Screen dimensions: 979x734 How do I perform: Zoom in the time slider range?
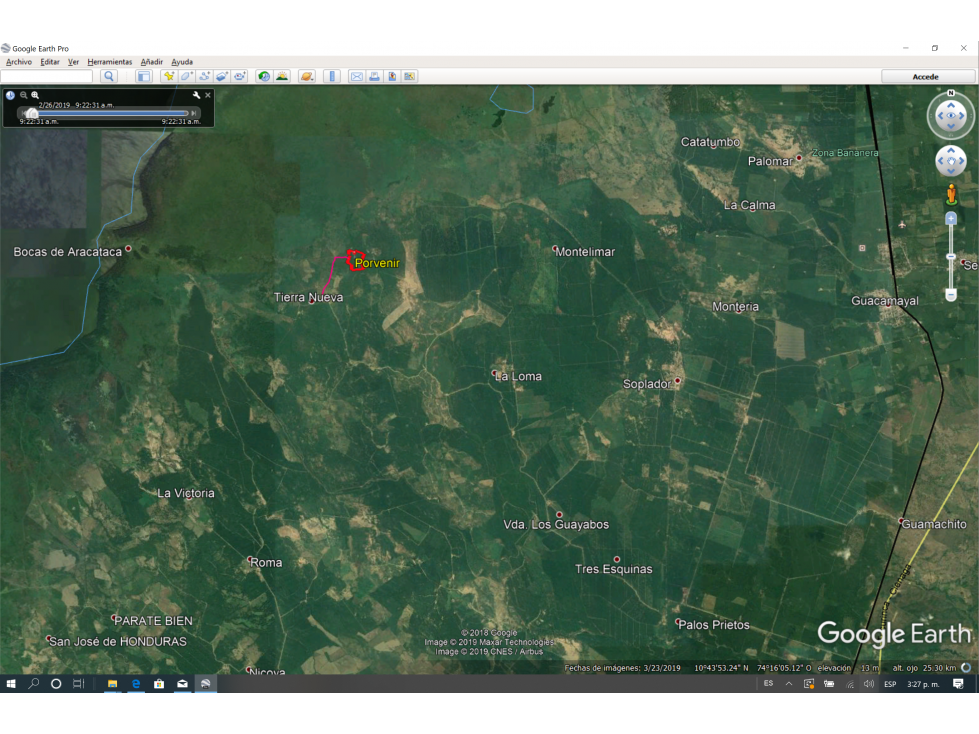(35, 95)
